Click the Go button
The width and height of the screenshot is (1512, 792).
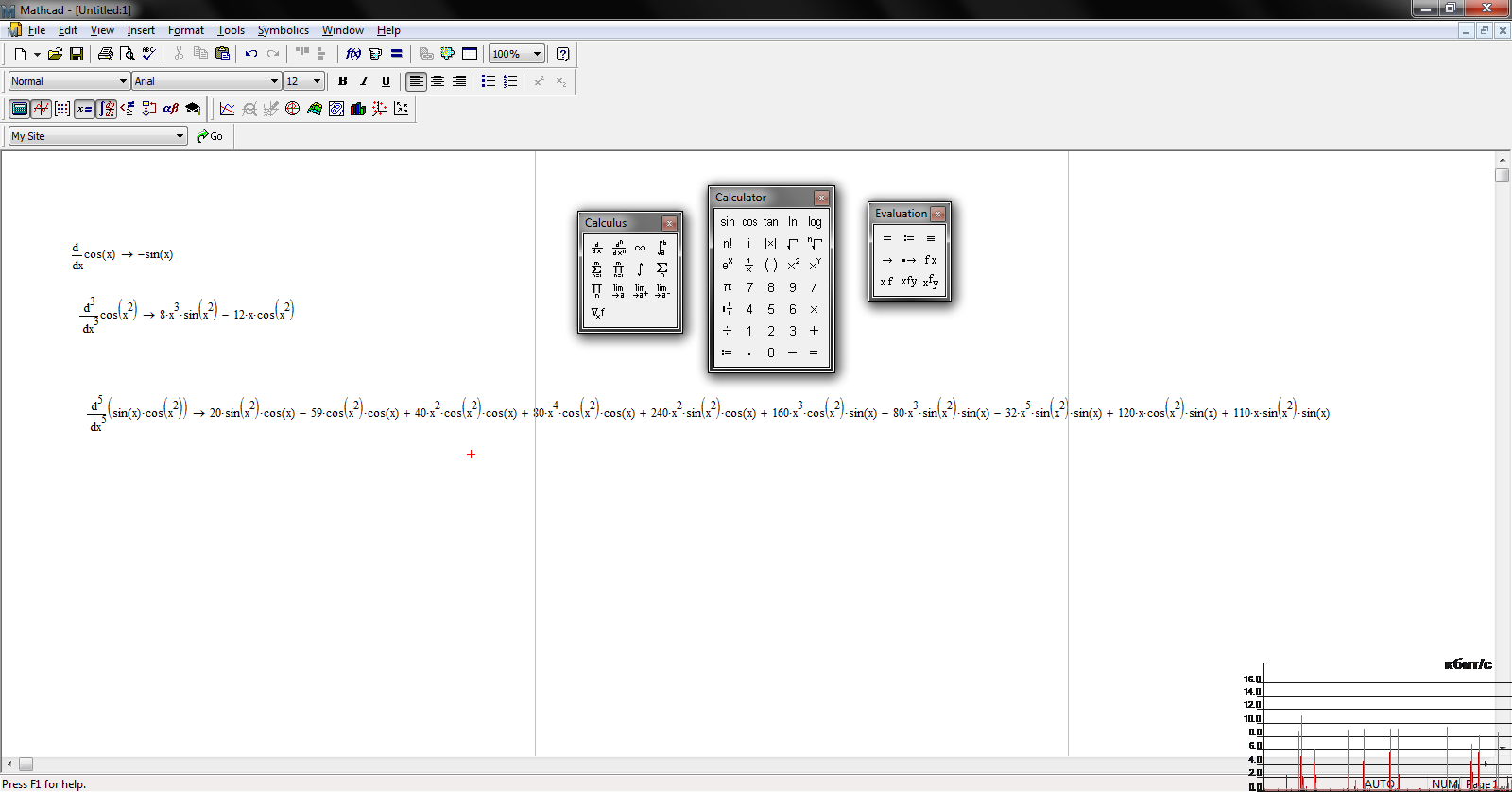[x=210, y=136]
